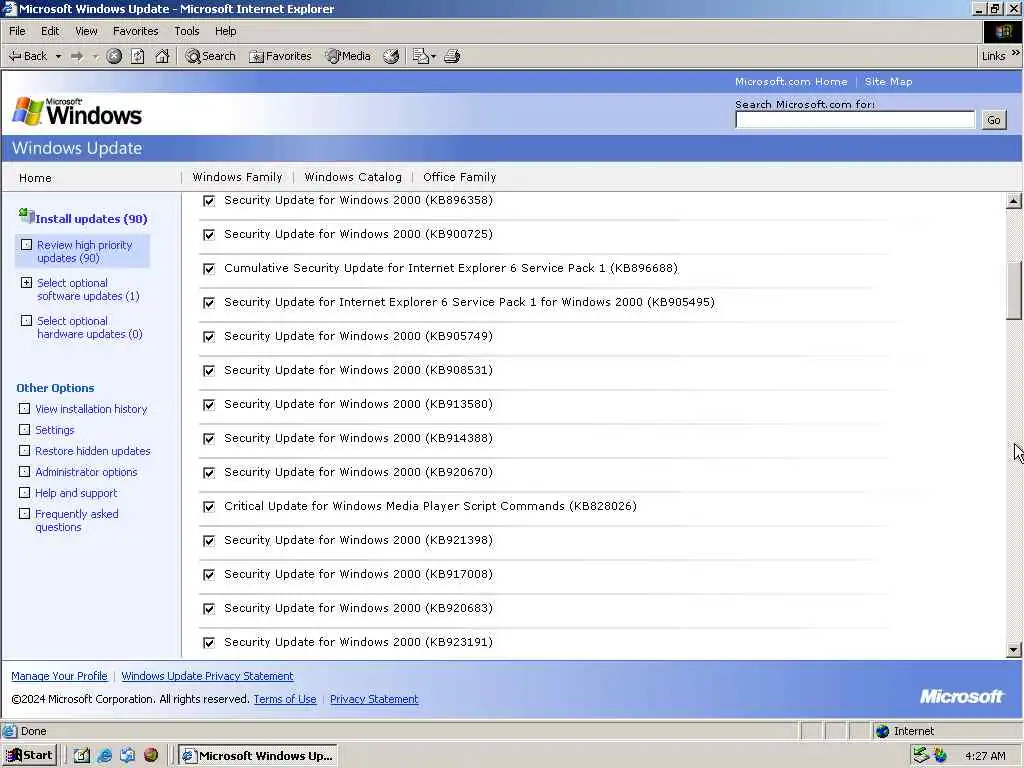Click the Install updates icon
Image resolution: width=1024 pixels, height=768 pixels.
[26, 215]
